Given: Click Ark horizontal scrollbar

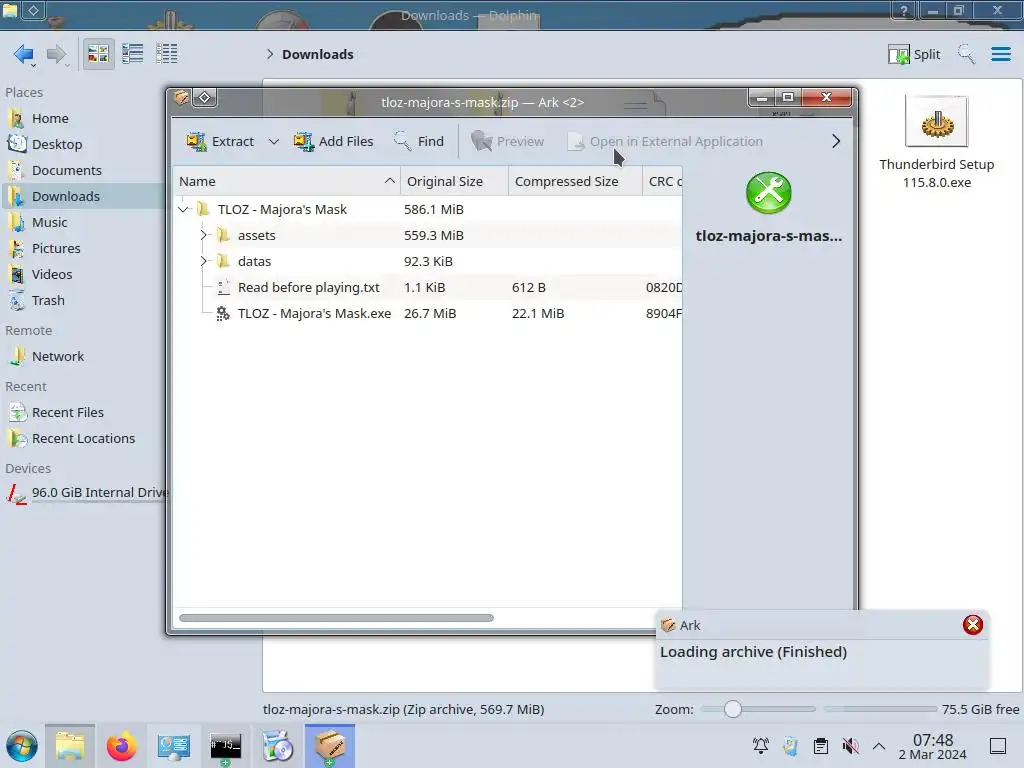Looking at the screenshot, I should [x=336, y=618].
